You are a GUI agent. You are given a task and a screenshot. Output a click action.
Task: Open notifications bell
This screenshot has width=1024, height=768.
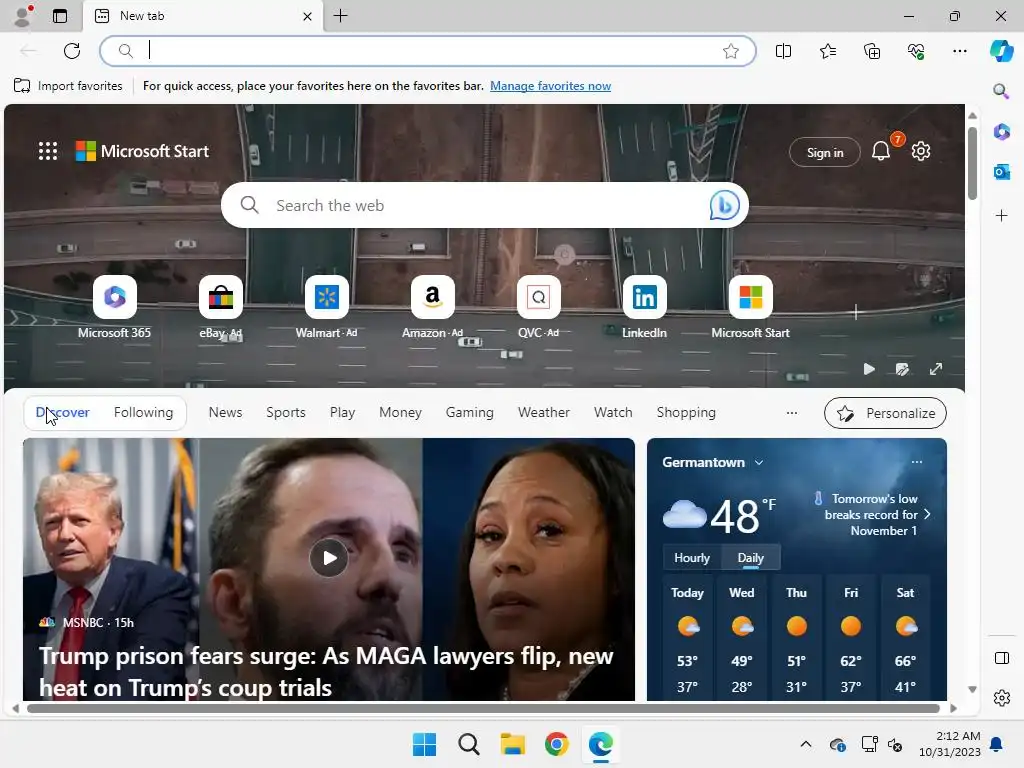[881, 152]
